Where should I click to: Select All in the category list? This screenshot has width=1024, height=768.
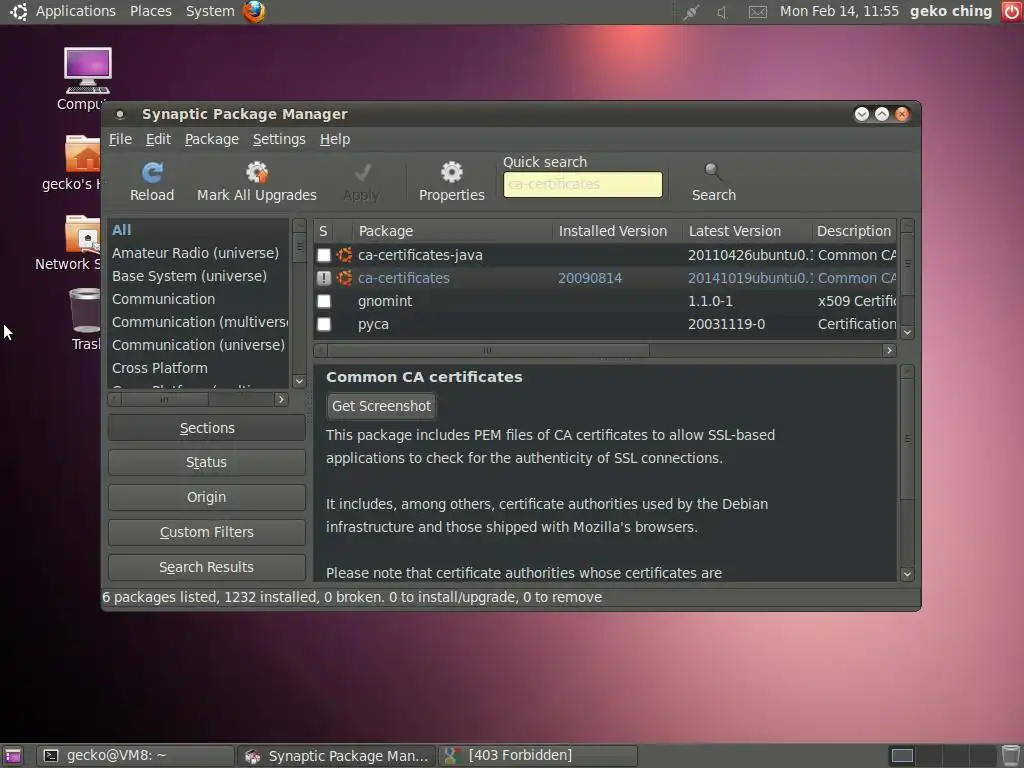click(199, 230)
